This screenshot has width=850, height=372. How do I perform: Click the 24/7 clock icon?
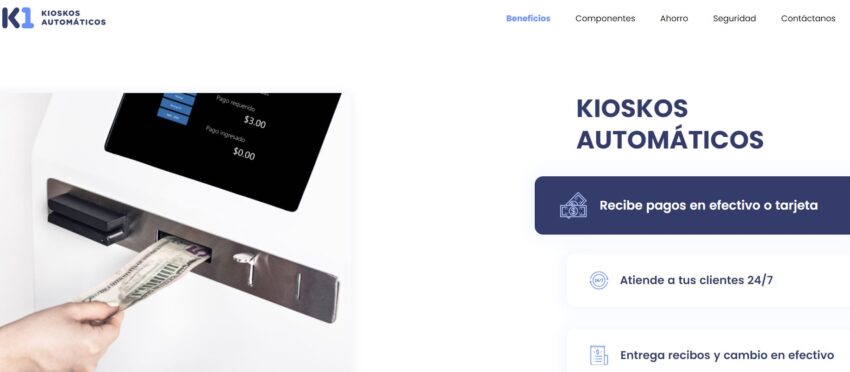(x=598, y=280)
